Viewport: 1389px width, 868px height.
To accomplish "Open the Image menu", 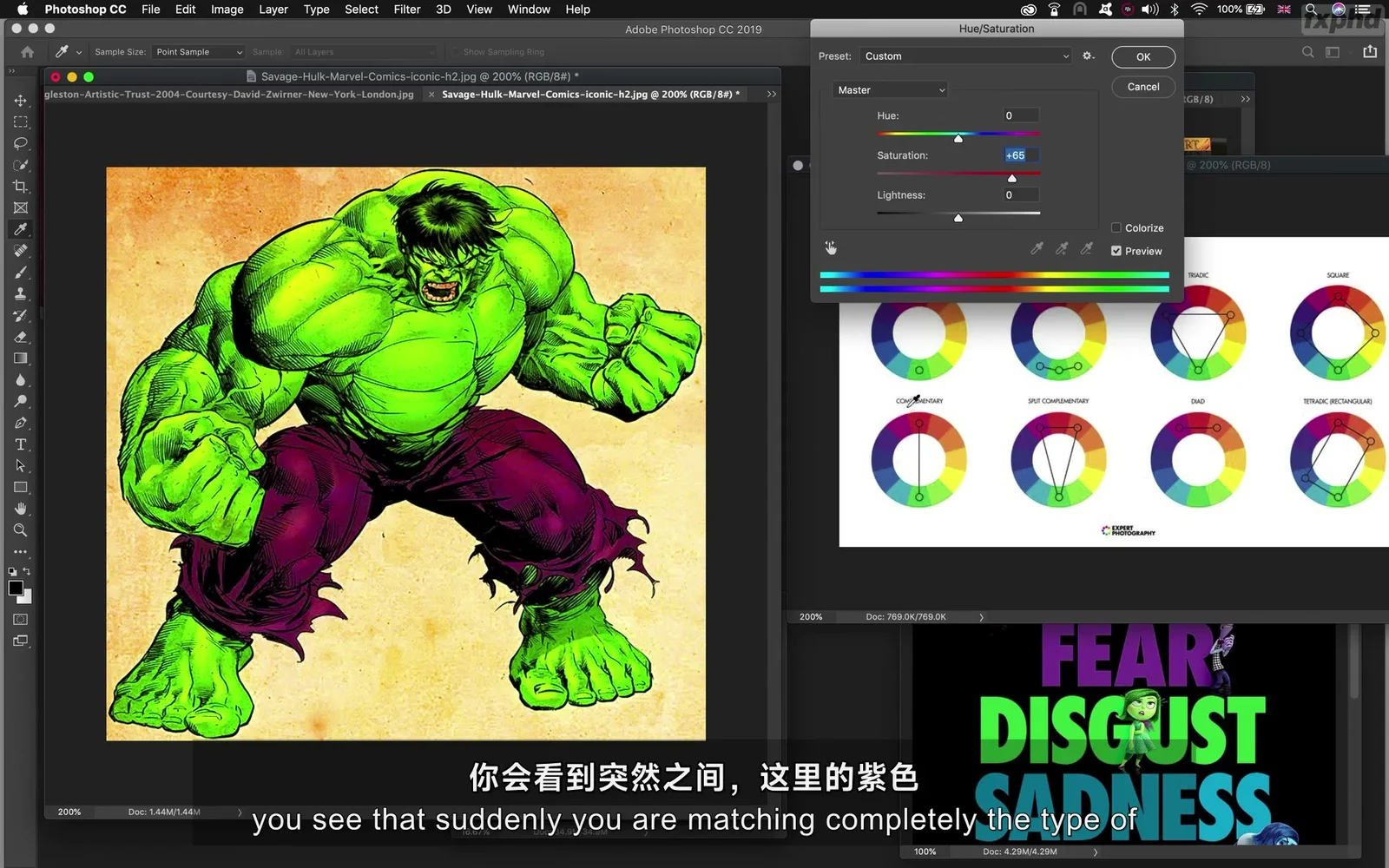I will 227,10.
